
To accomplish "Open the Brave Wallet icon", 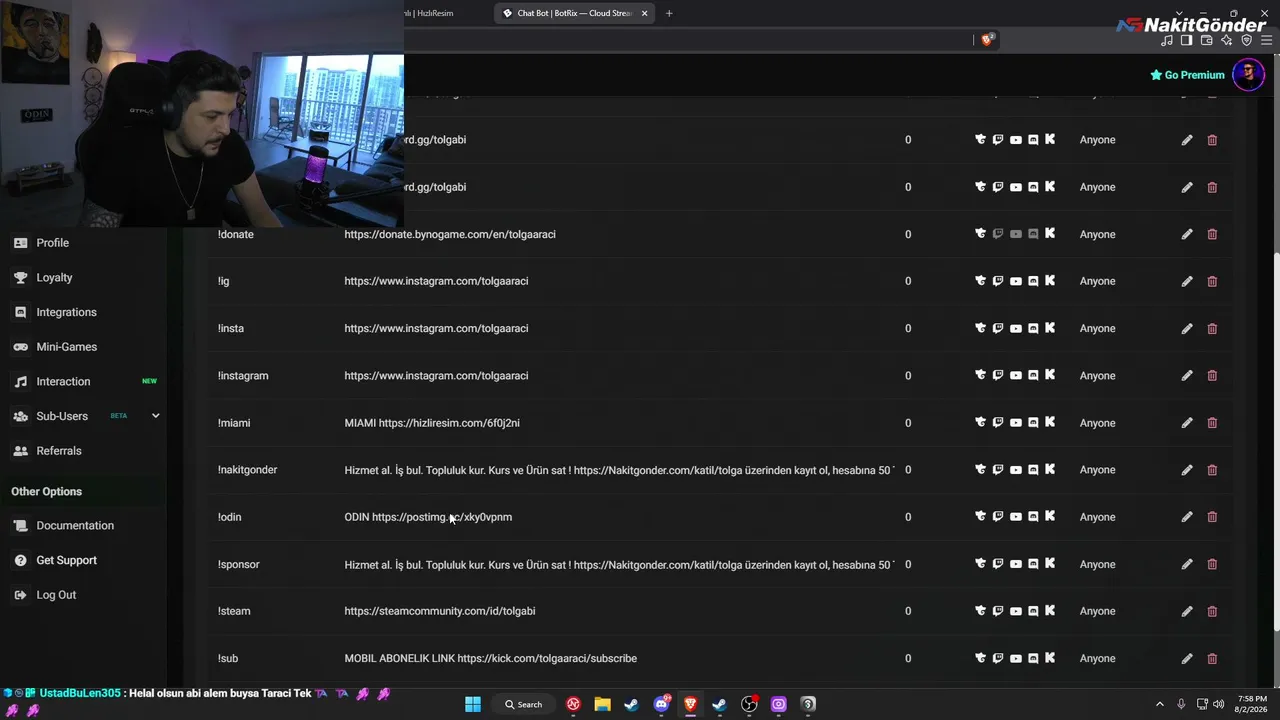I will 1206,41.
